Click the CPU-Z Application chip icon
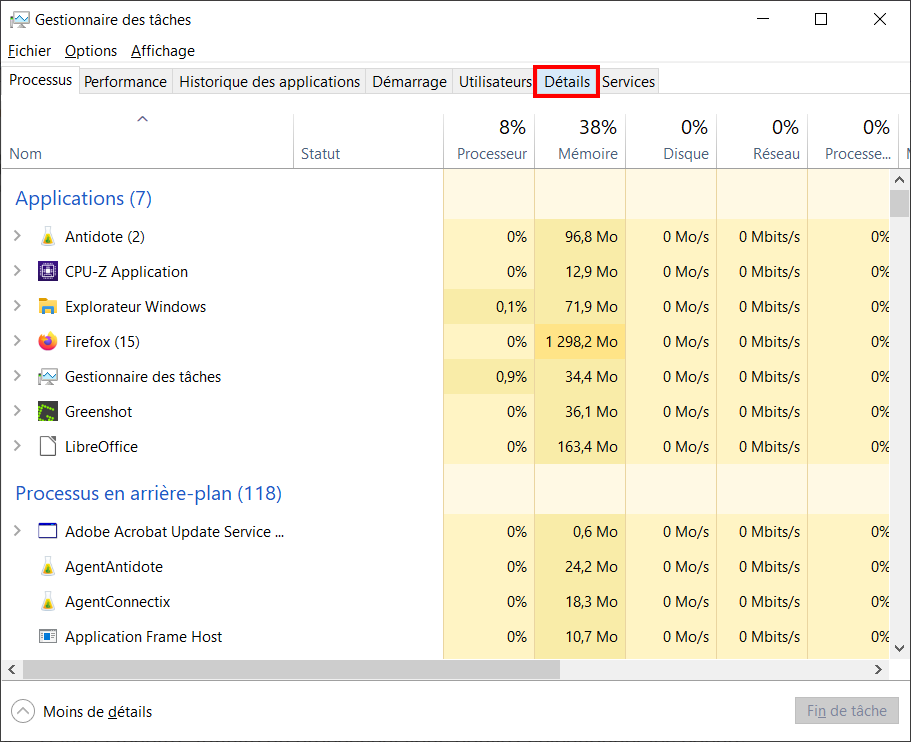This screenshot has height=742, width=911. (x=48, y=271)
